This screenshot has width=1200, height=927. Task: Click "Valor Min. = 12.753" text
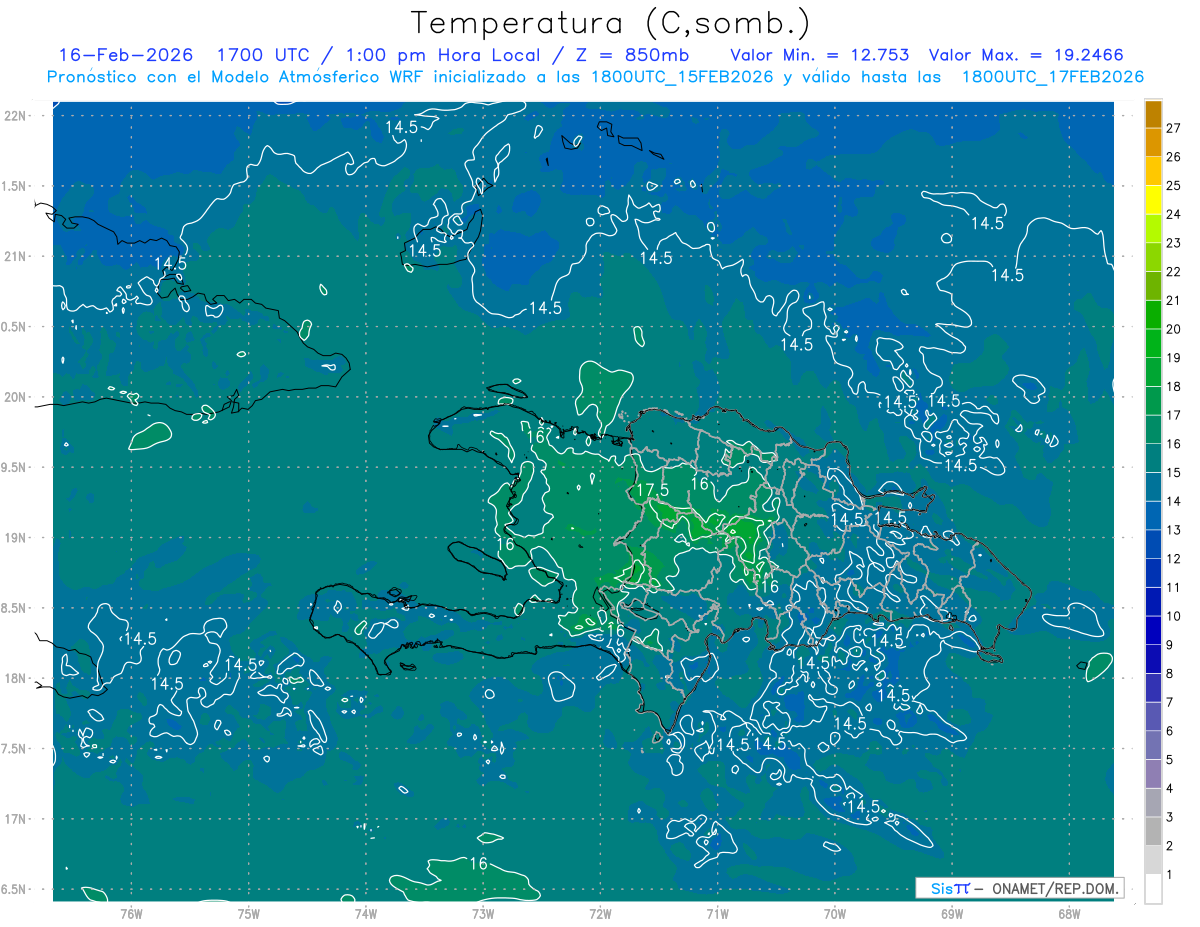pos(820,55)
